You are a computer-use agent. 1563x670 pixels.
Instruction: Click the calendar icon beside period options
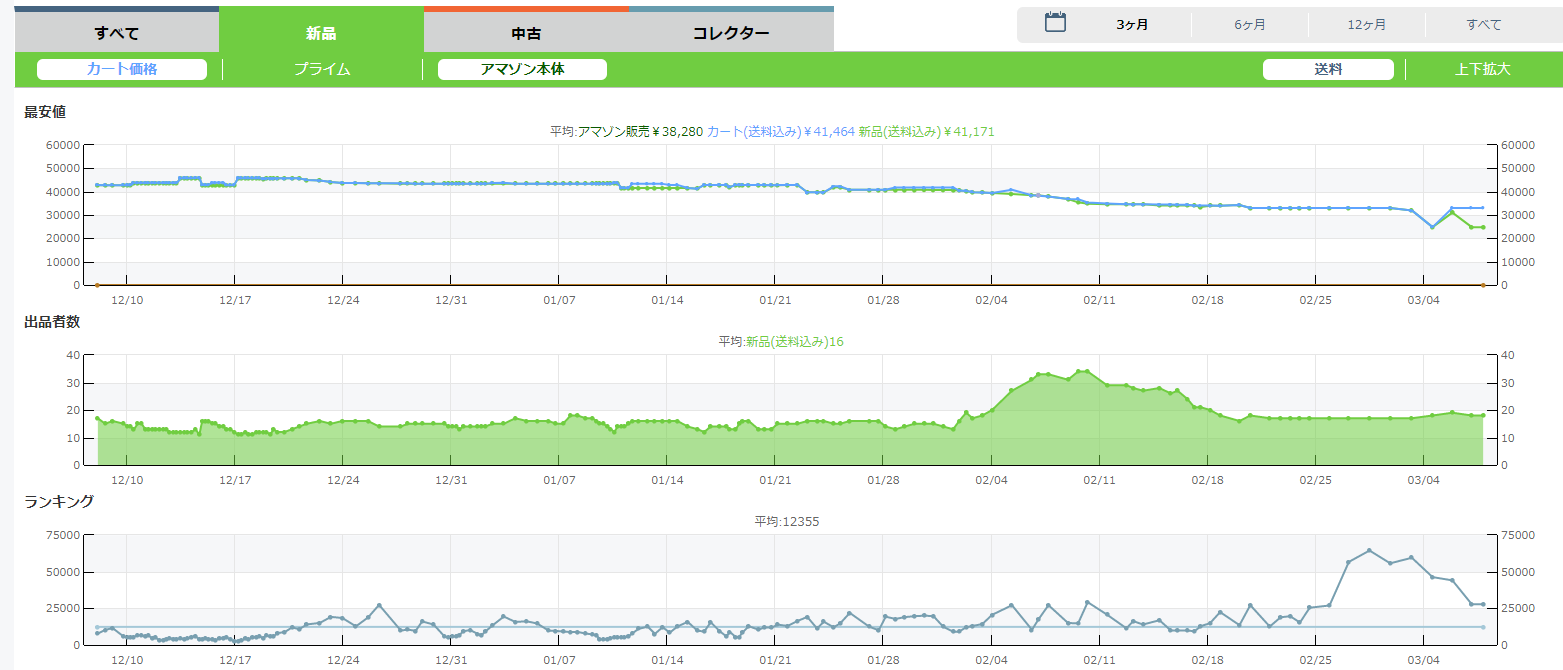point(1055,24)
